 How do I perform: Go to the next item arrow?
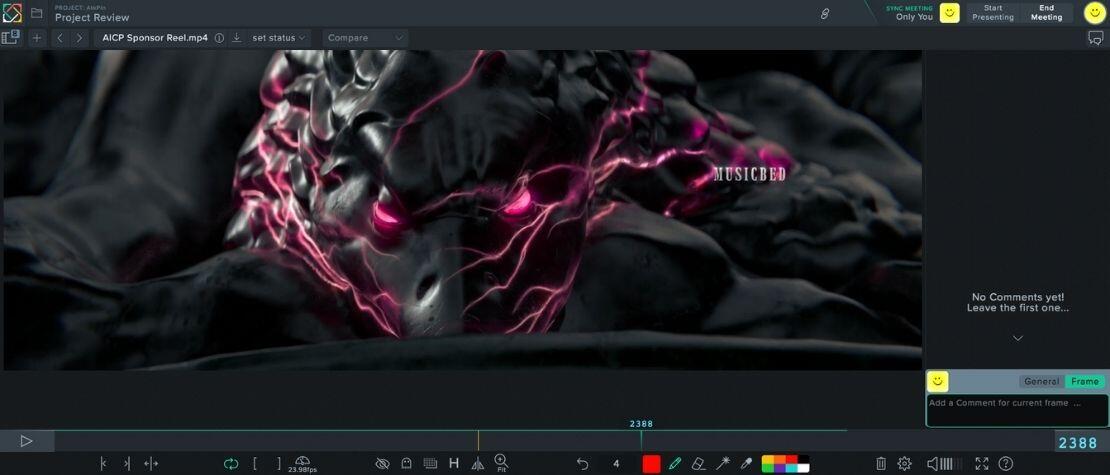(79, 38)
